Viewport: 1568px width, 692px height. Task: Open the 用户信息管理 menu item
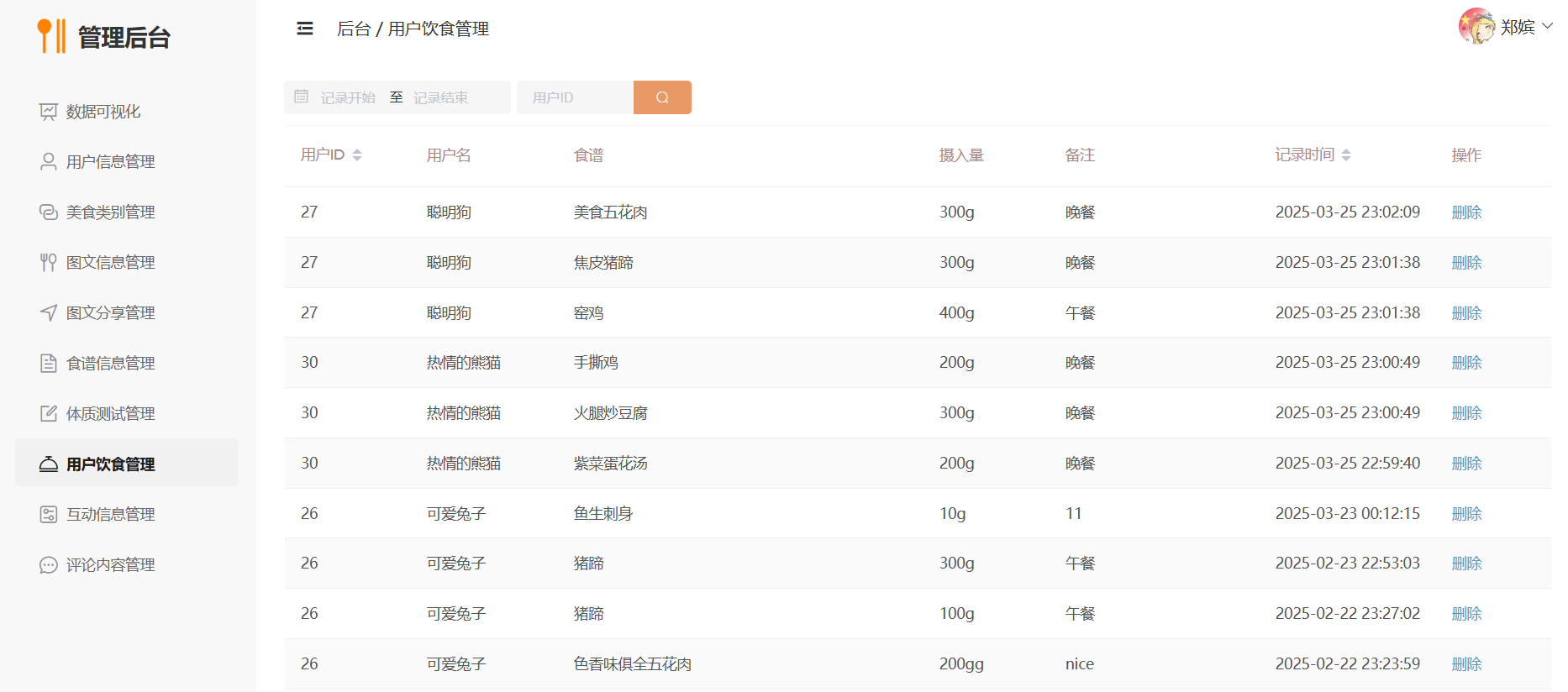point(127,162)
